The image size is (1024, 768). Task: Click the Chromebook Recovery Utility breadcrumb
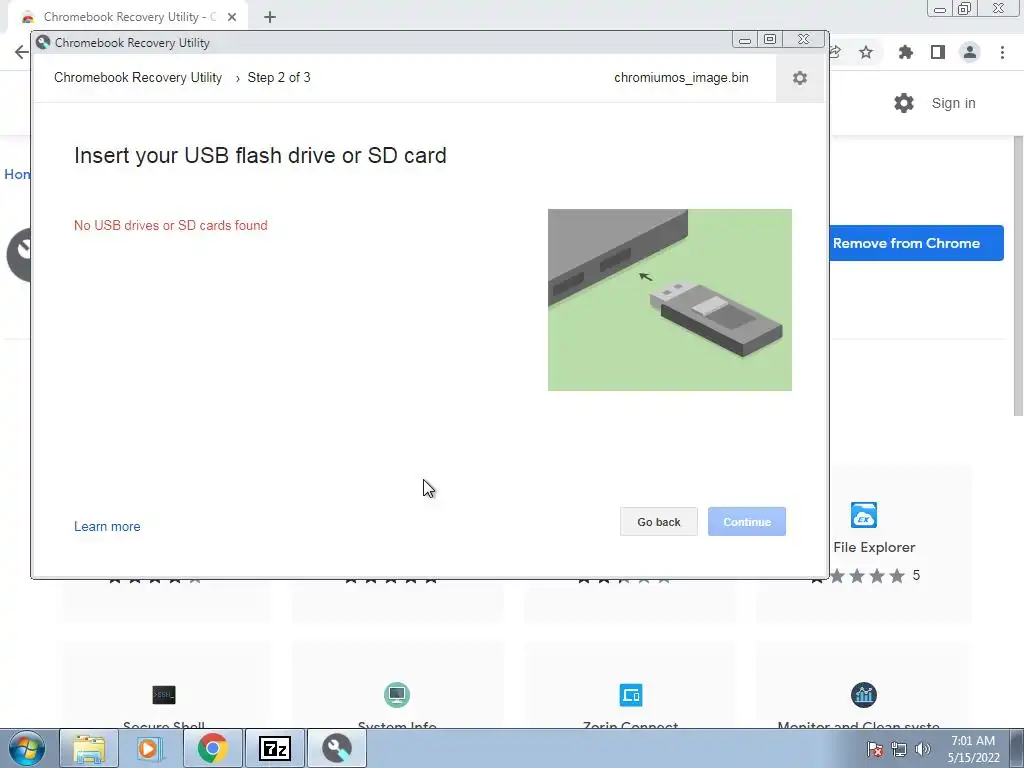click(138, 78)
